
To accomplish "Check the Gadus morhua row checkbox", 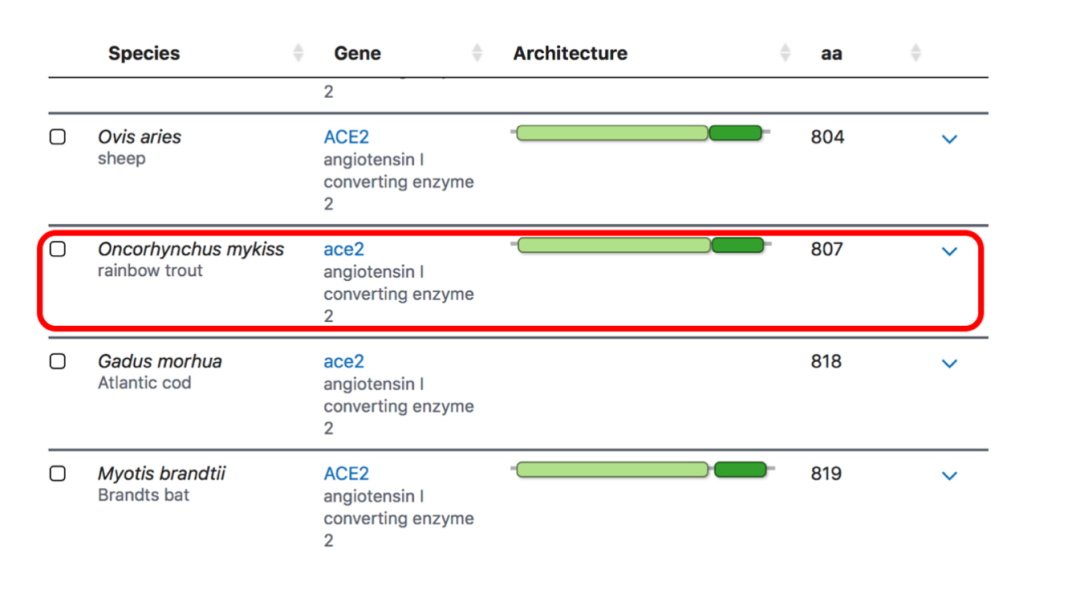I will point(58,361).
